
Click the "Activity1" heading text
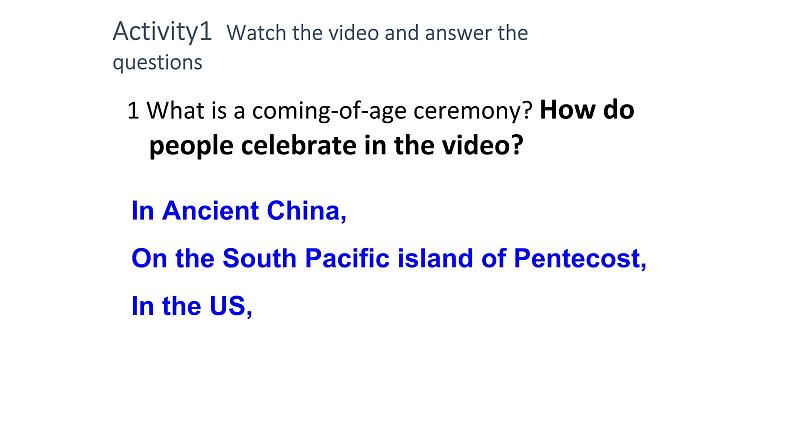(162, 31)
